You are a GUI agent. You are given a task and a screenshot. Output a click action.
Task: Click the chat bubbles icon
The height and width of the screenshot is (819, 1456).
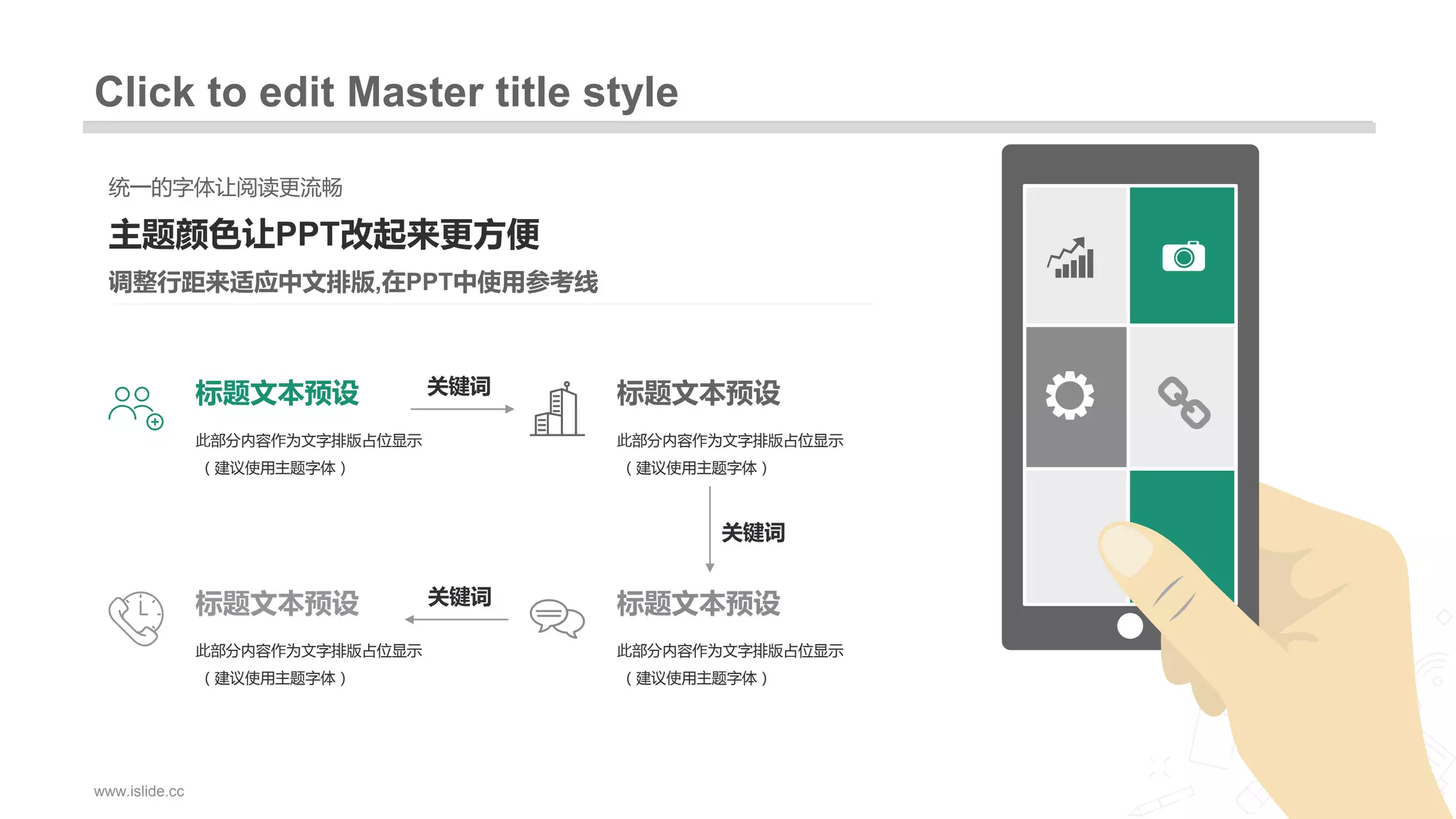tap(557, 618)
